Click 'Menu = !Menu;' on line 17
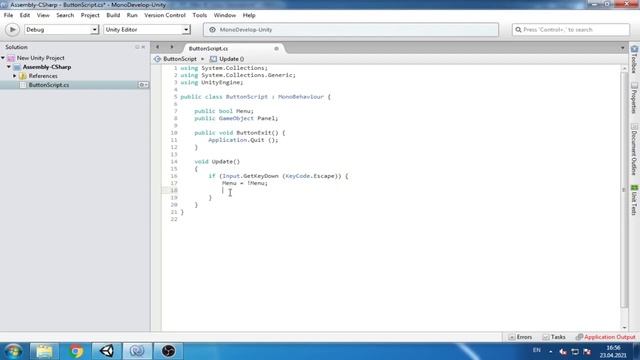 click(245, 183)
